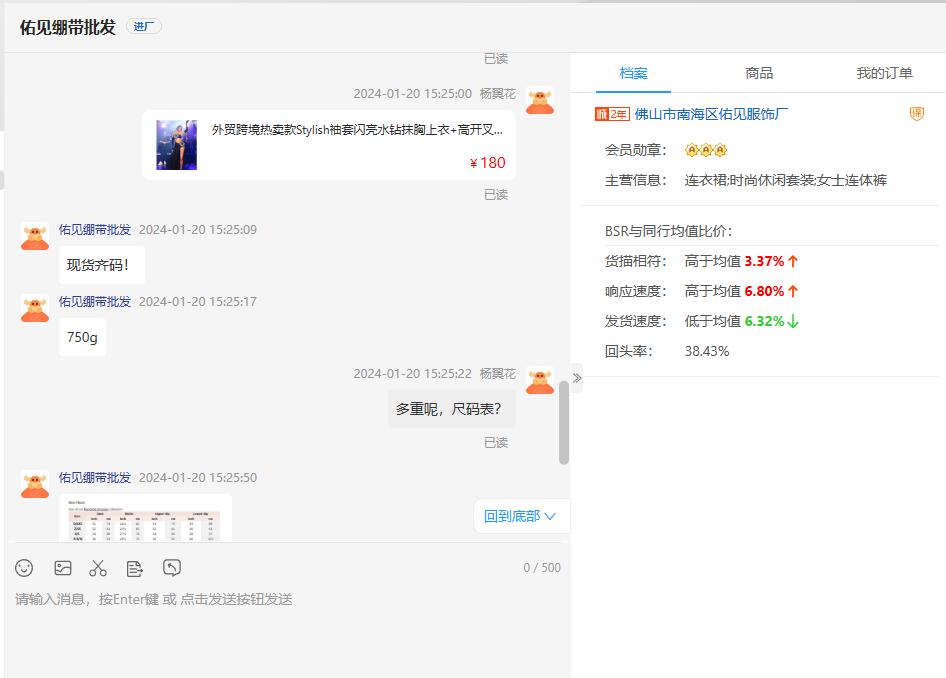
Task: Switch to the 商品 tab
Action: click(x=759, y=73)
